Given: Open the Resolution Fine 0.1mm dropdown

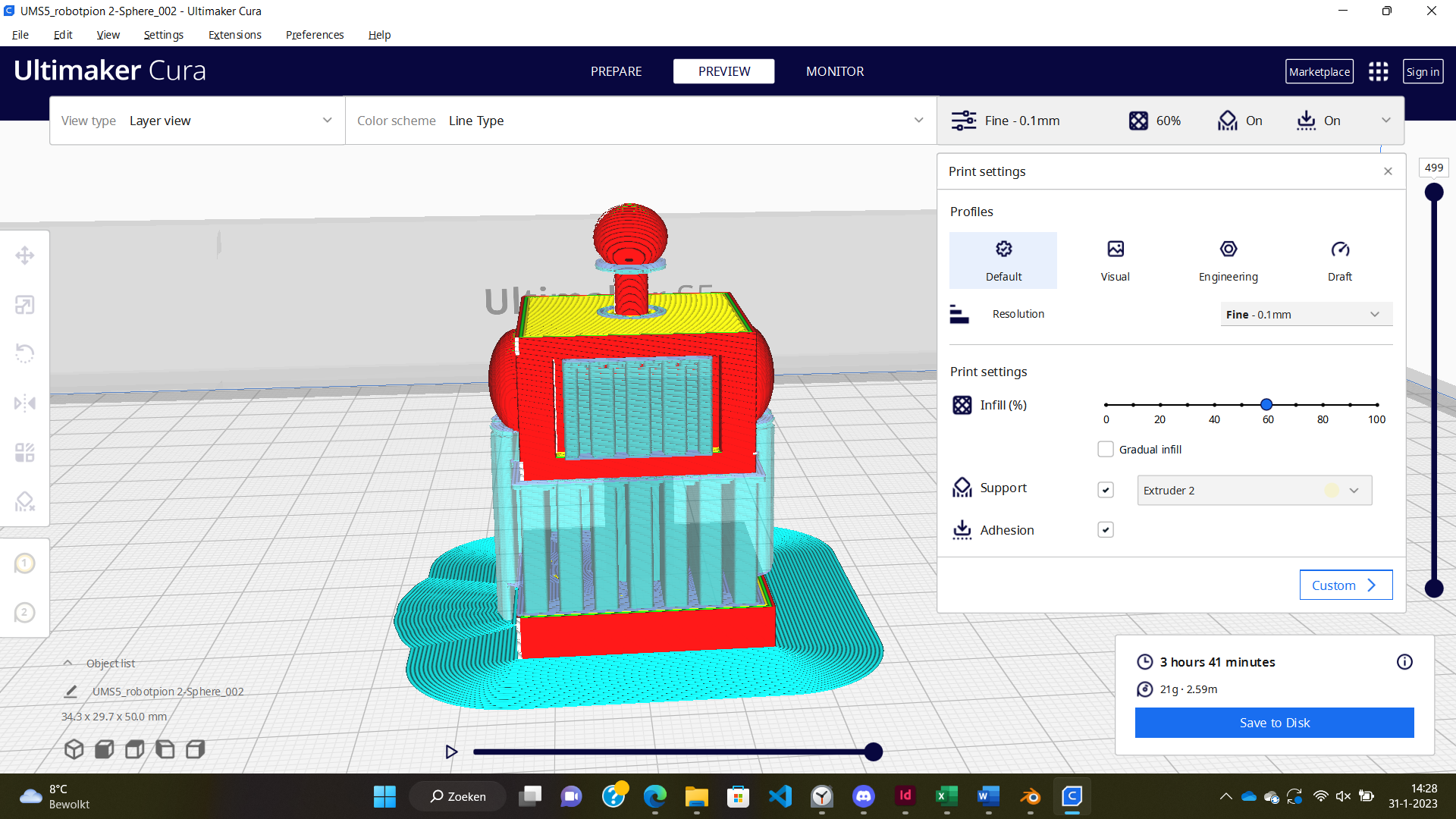Looking at the screenshot, I should pos(1306,314).
